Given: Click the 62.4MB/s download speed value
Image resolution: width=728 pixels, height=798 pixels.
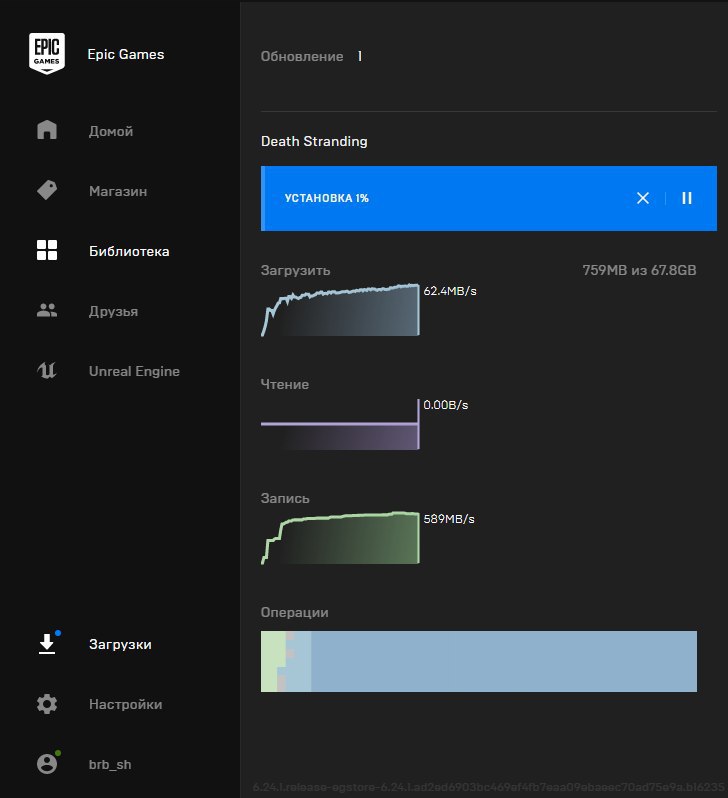Looking at the screenshot, I should 450,291.
